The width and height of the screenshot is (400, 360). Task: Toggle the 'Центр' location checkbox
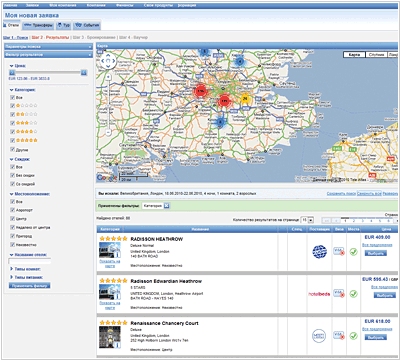coord(12,219)
